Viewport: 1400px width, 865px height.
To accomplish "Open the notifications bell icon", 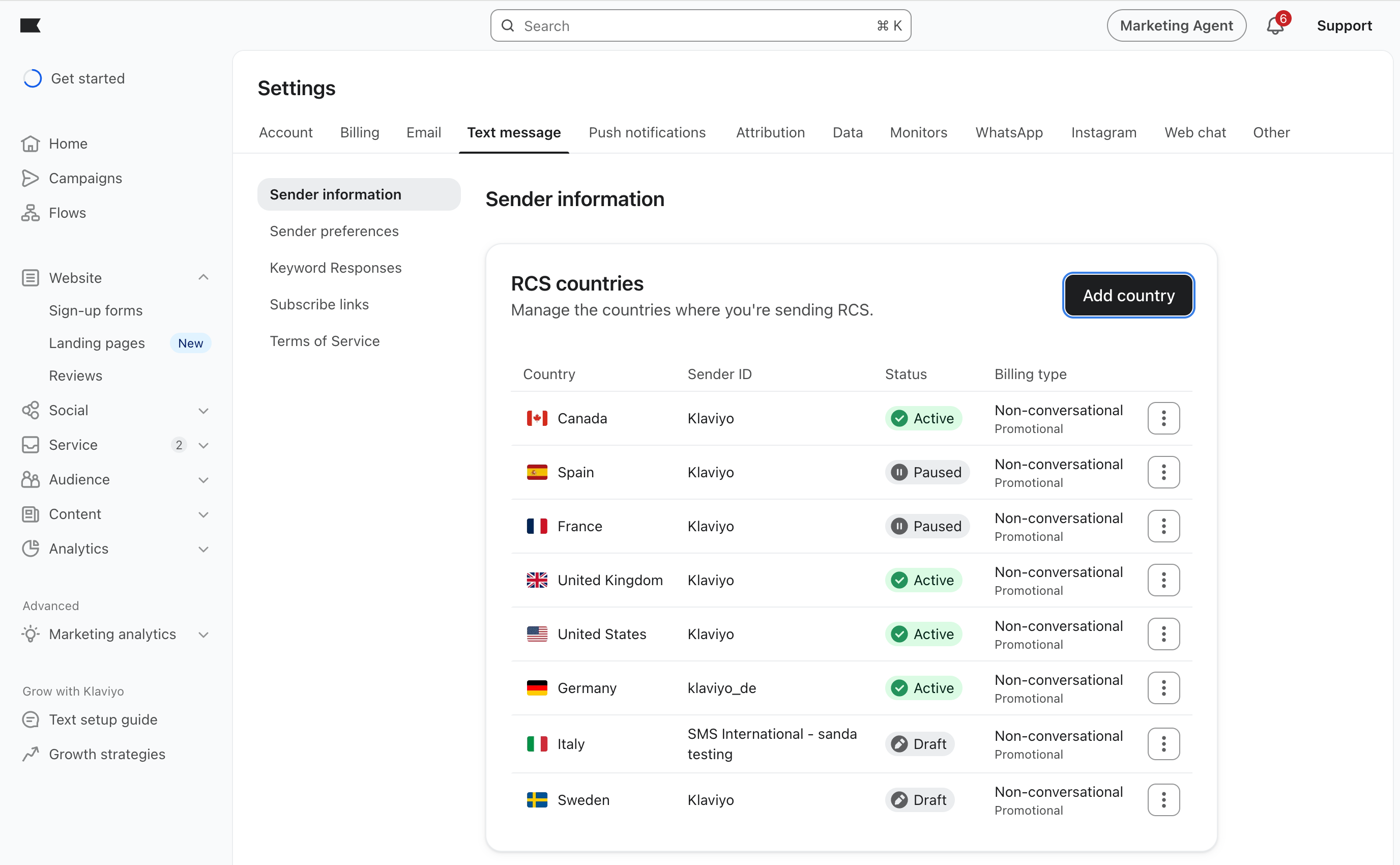I will (x=1275, y=26).
